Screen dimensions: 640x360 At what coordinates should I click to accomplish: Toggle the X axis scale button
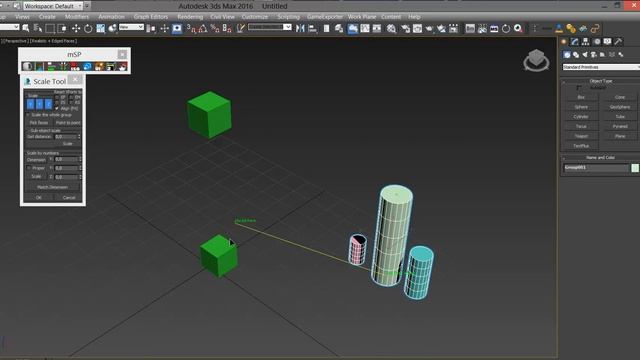coord(31,104)
